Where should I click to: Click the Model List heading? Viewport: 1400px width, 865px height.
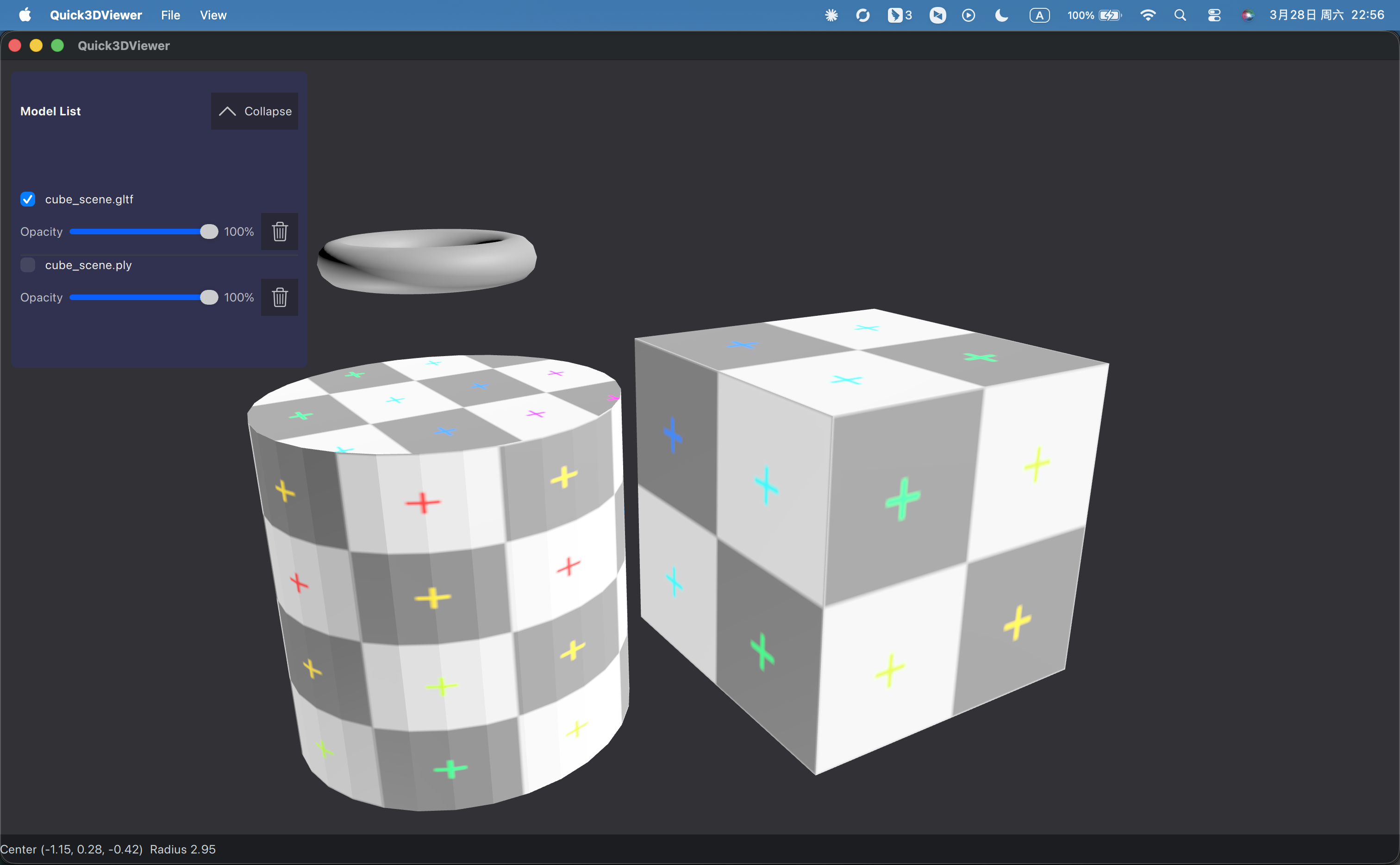50,111
